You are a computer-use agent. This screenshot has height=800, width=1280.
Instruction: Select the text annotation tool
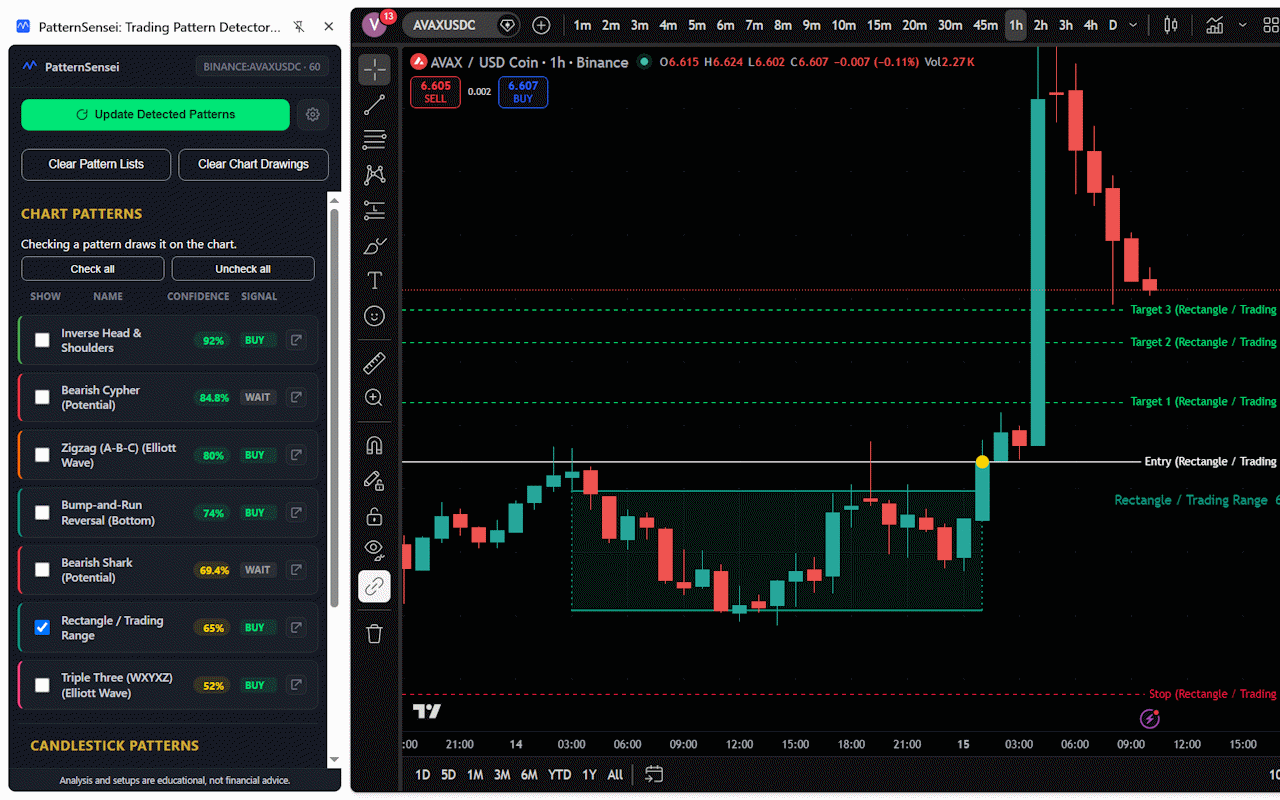click(374, 281)
